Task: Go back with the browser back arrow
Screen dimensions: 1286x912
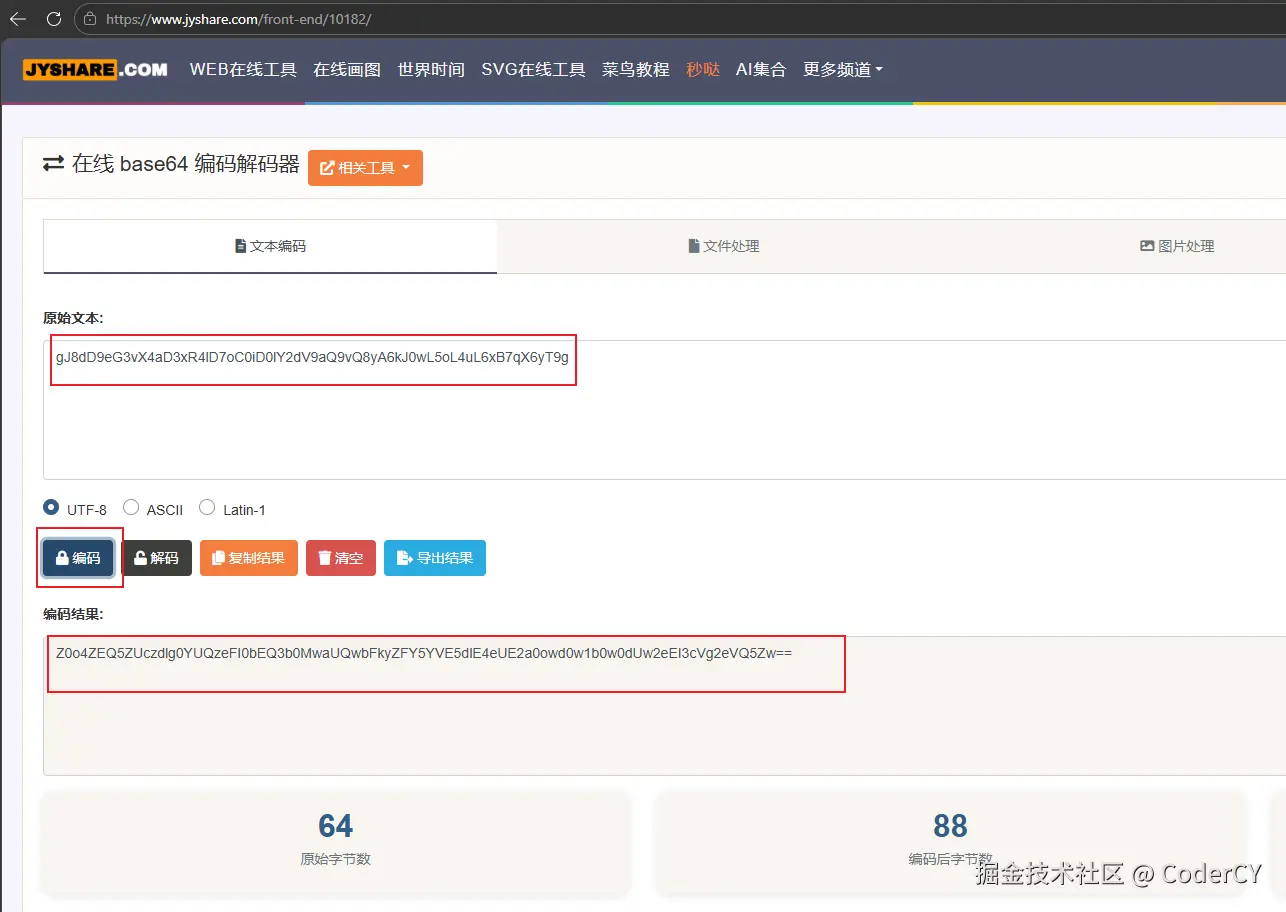Action: pos(18,19)
